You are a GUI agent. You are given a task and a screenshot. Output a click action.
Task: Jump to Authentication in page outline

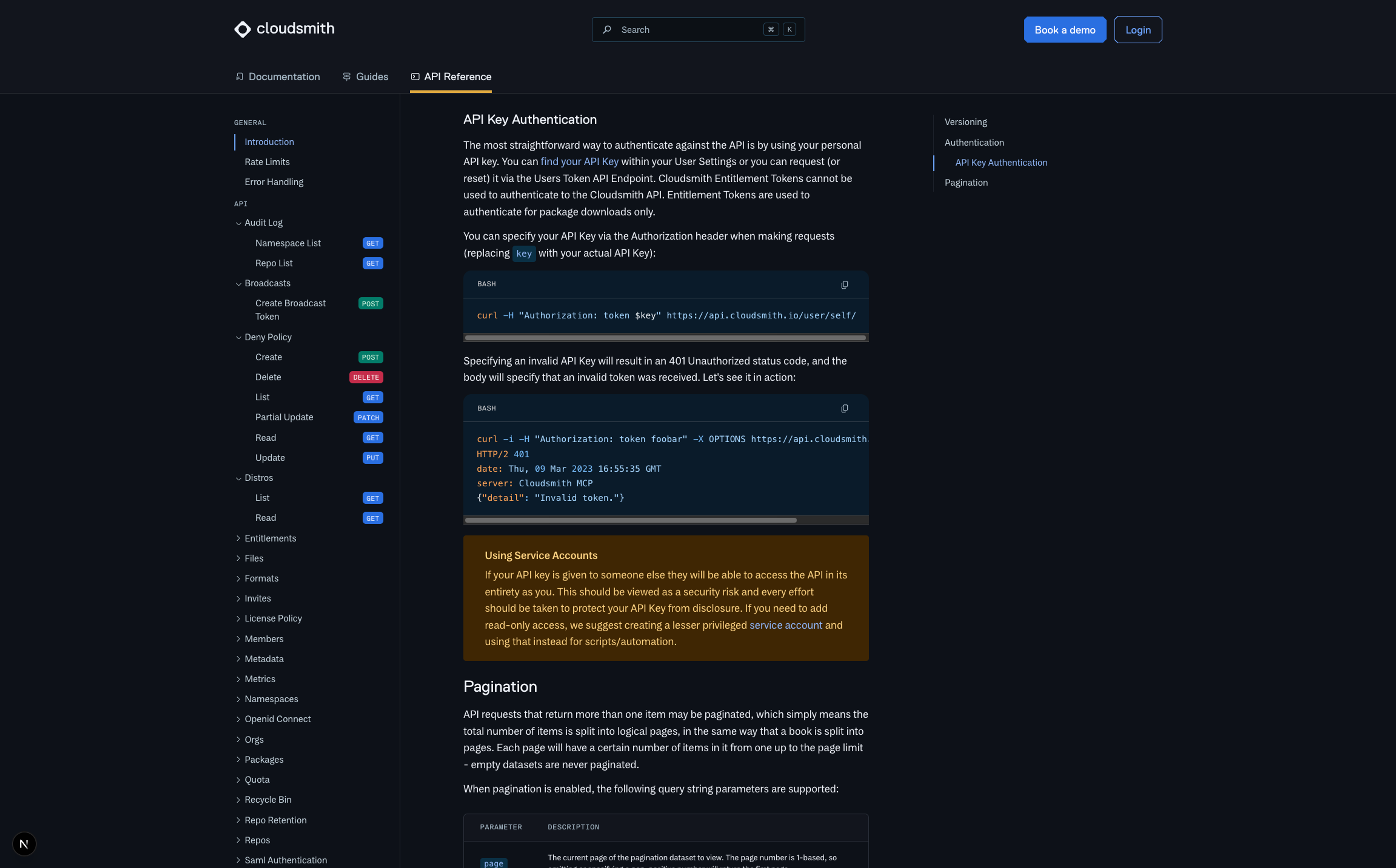click(x=974, y=142)
